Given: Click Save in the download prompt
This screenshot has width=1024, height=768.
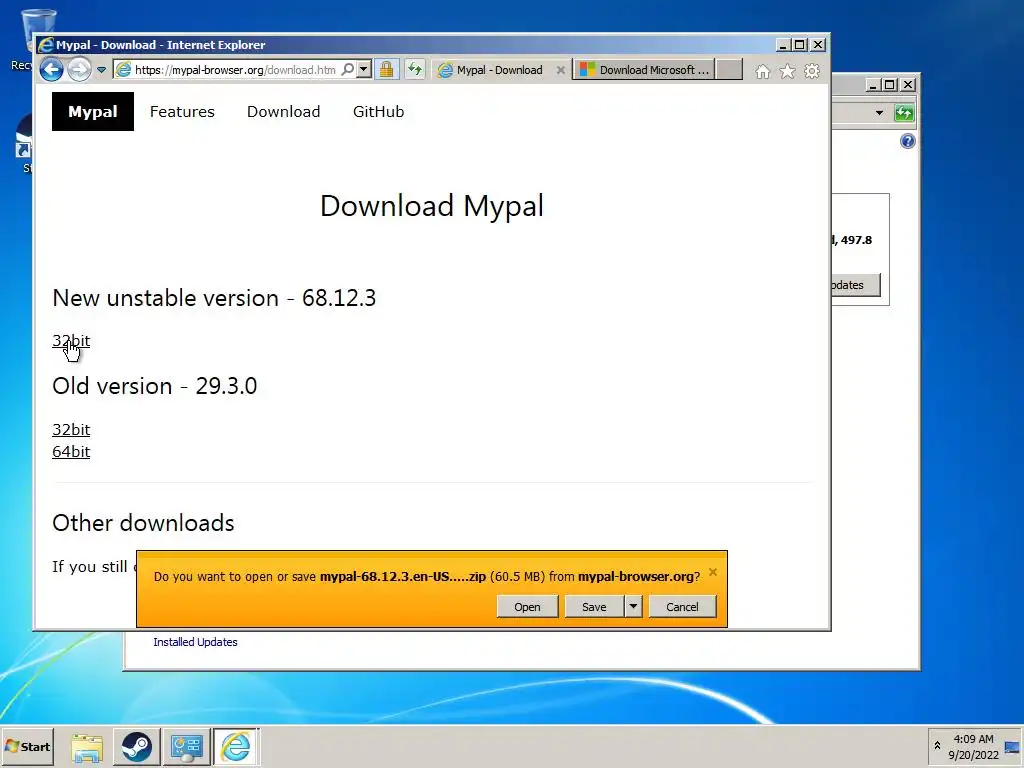Looking at the screenshot, I should (x=594, y=607).
